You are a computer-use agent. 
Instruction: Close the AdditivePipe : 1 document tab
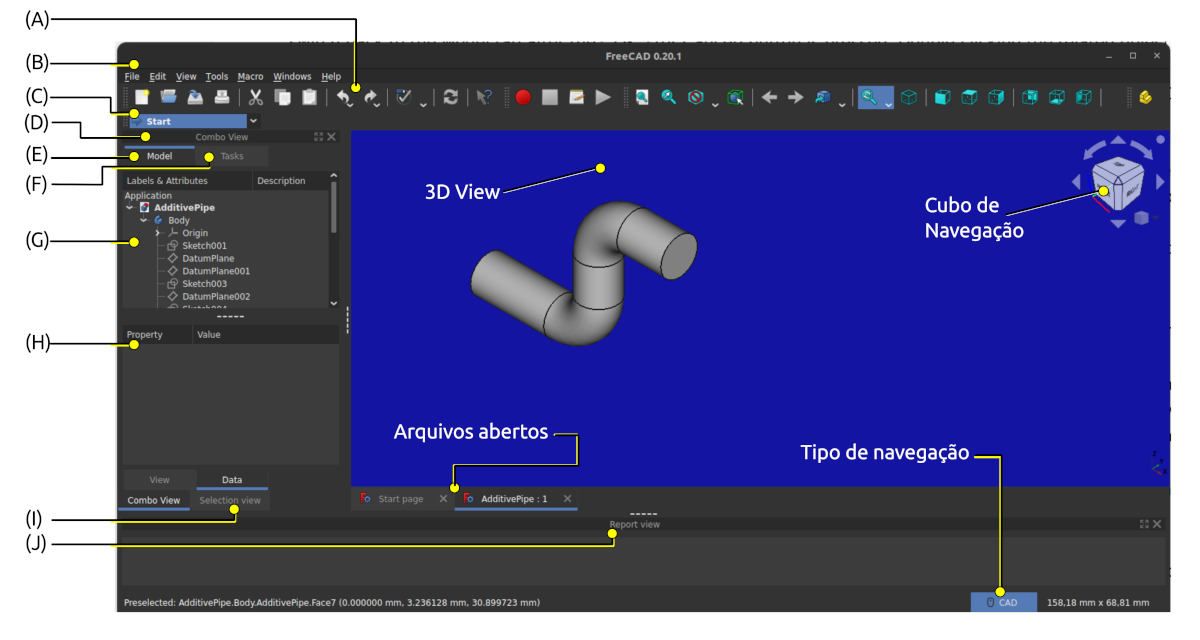point(567,498)
